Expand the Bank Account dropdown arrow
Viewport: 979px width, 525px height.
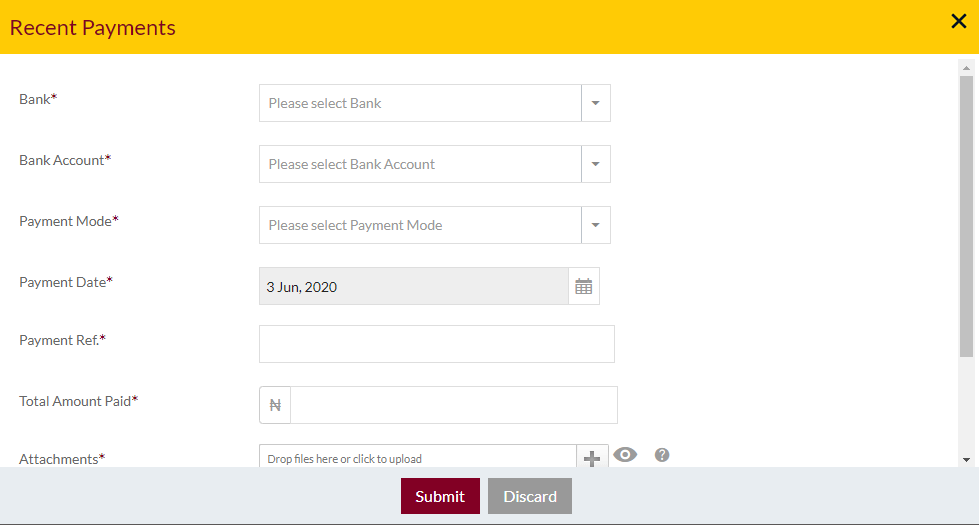tap(596, 164)
